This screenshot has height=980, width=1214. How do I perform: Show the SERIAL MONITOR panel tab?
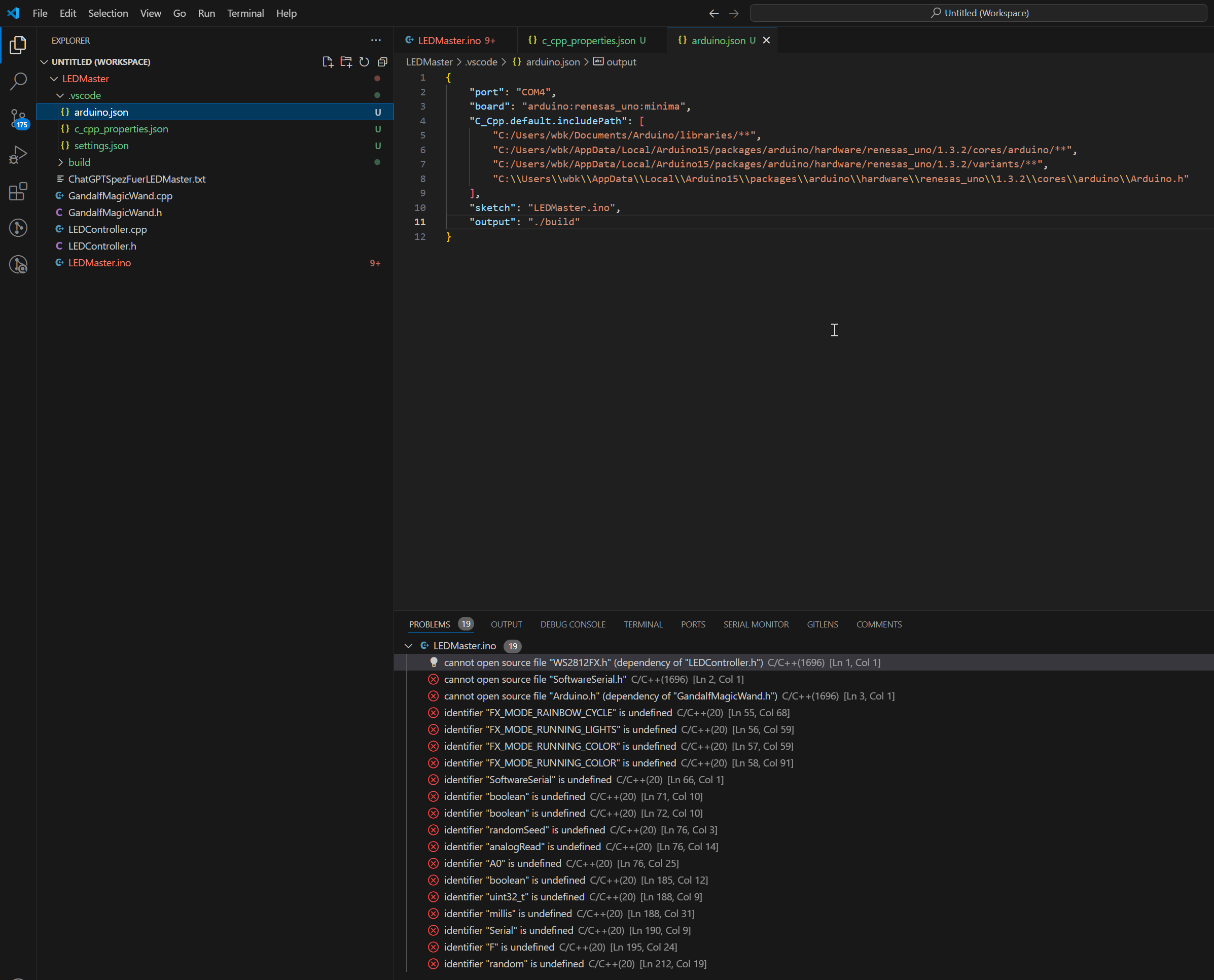pyautogui.click(x=756, y=624)
